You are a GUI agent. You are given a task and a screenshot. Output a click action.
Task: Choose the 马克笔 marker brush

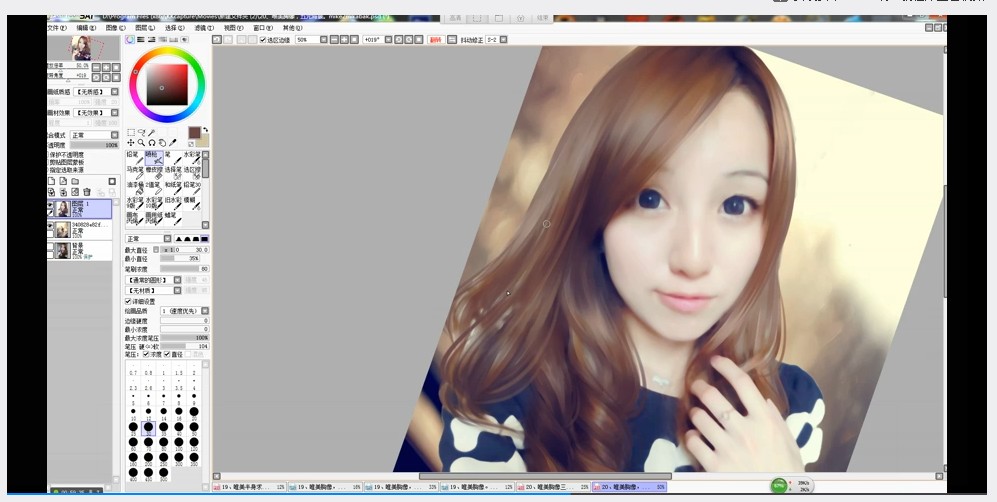tap(135, 173)
